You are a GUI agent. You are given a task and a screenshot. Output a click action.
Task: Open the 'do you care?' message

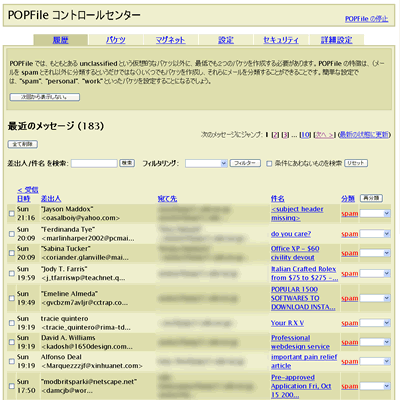[291, 234]
